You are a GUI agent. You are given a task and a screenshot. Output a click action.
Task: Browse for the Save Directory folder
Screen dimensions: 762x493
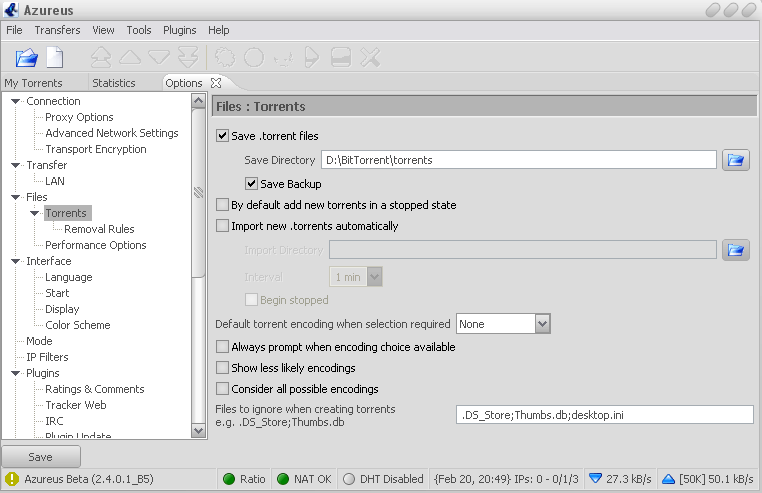735,160
